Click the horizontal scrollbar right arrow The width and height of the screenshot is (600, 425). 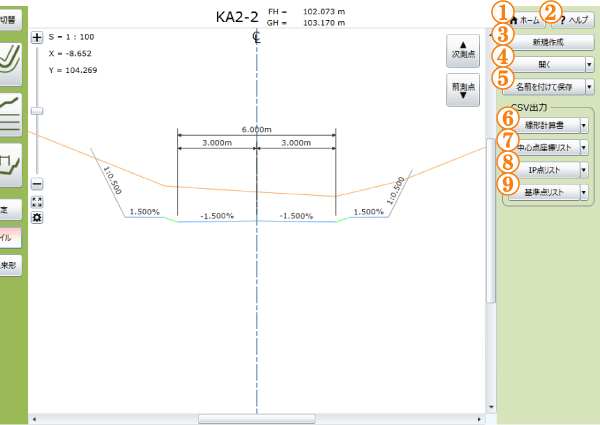pos(479,419)
